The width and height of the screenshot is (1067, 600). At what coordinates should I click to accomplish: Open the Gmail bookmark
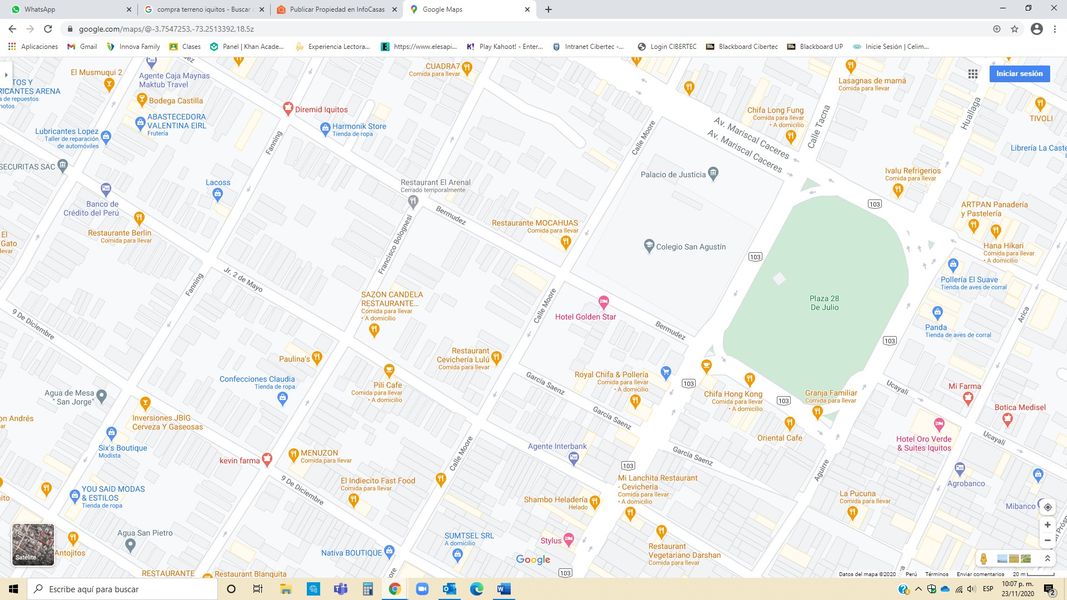tap(82, 46)
